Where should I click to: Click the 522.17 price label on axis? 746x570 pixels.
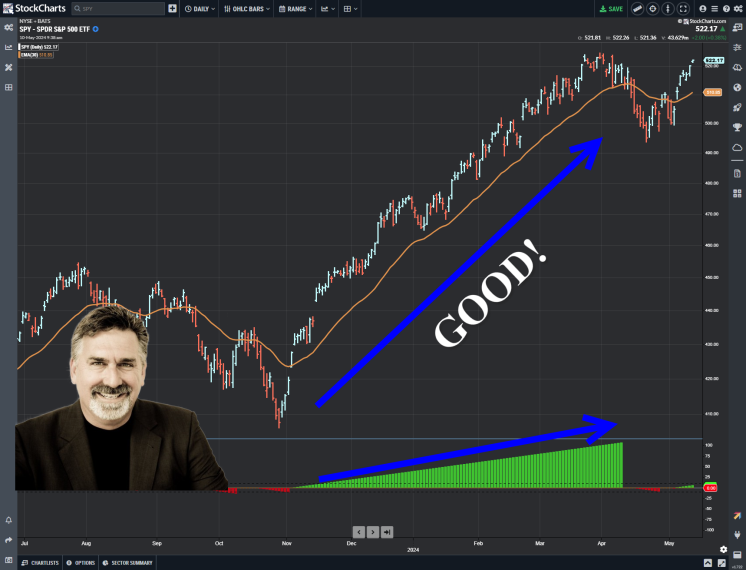[x=714, y=60]
